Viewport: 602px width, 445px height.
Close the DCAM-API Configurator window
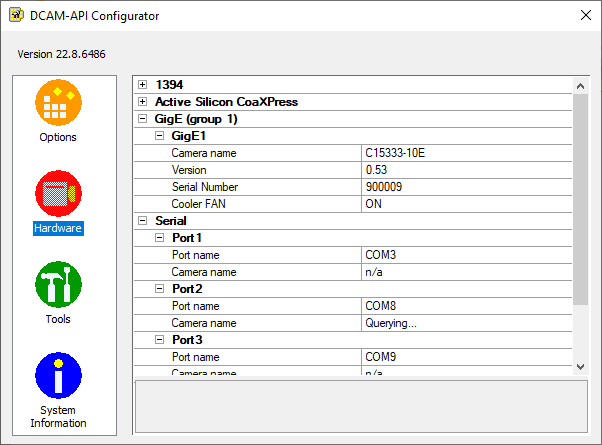tap(585, 16)
